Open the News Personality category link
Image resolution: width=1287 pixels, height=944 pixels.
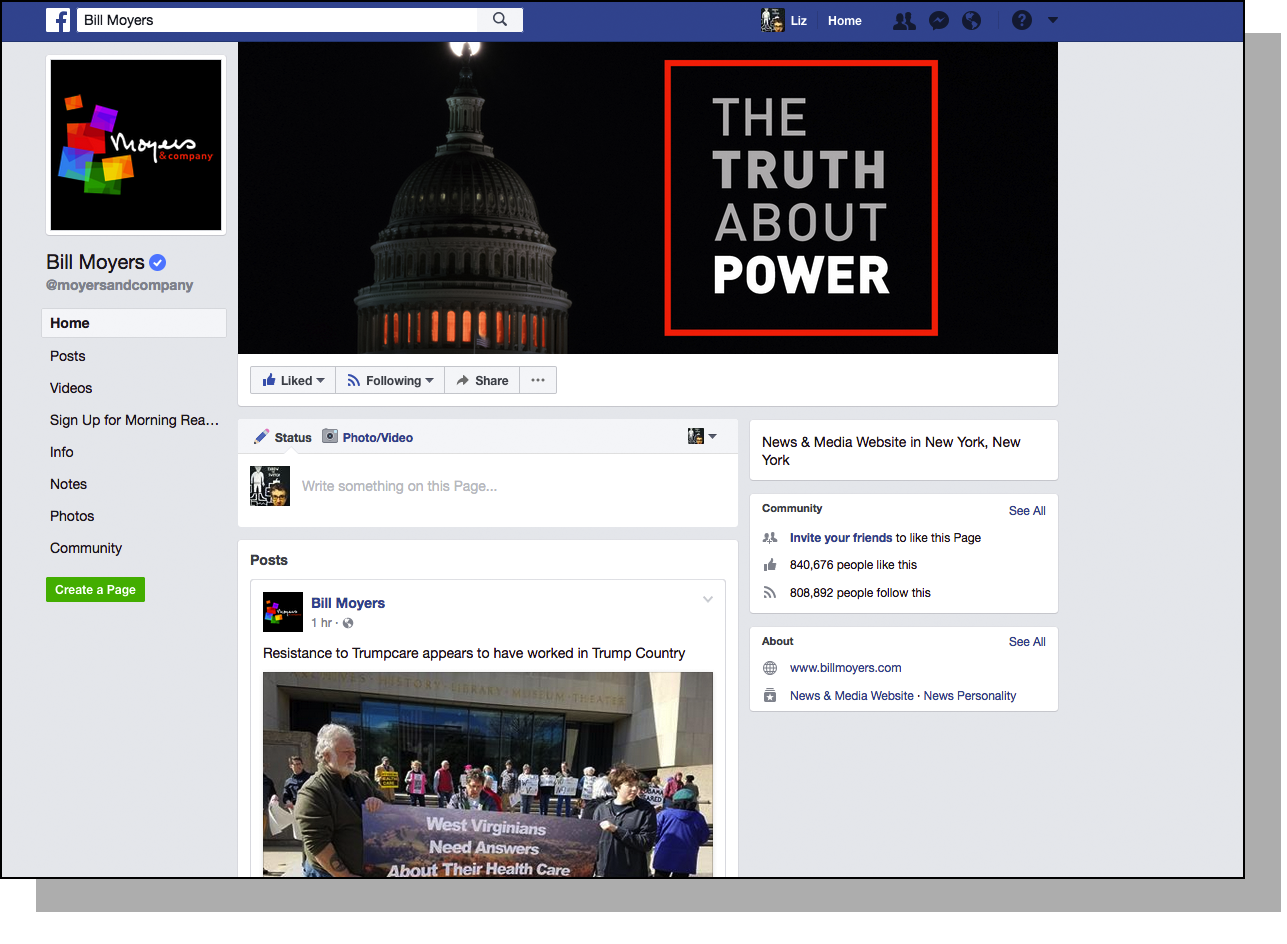(970, 696)
